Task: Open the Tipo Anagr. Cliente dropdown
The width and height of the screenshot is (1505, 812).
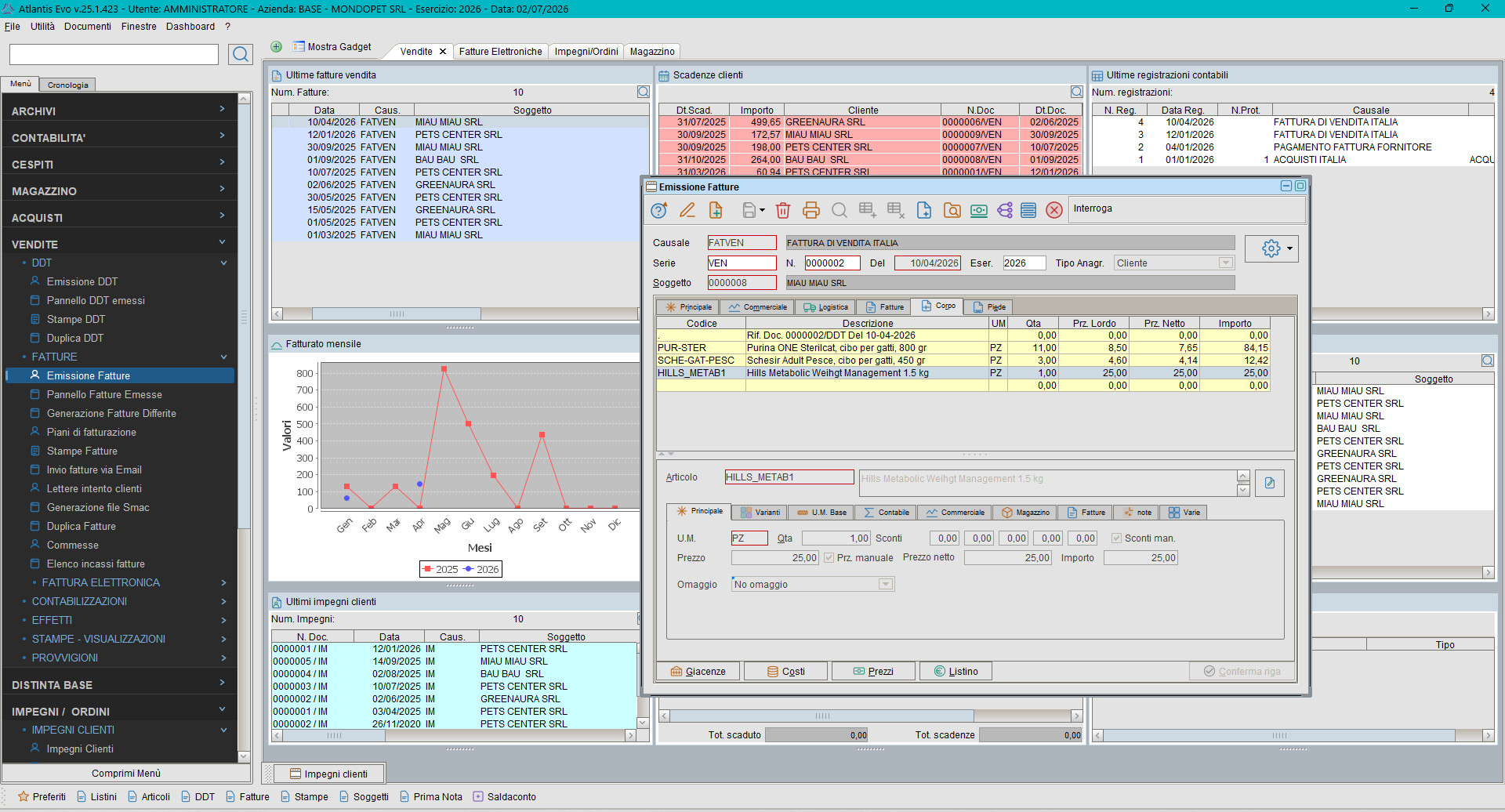Action: point(1226,263)
